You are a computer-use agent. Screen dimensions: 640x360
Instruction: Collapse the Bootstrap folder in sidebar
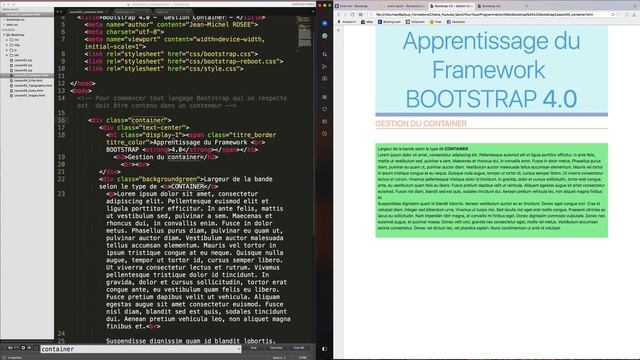coord(4,35)
